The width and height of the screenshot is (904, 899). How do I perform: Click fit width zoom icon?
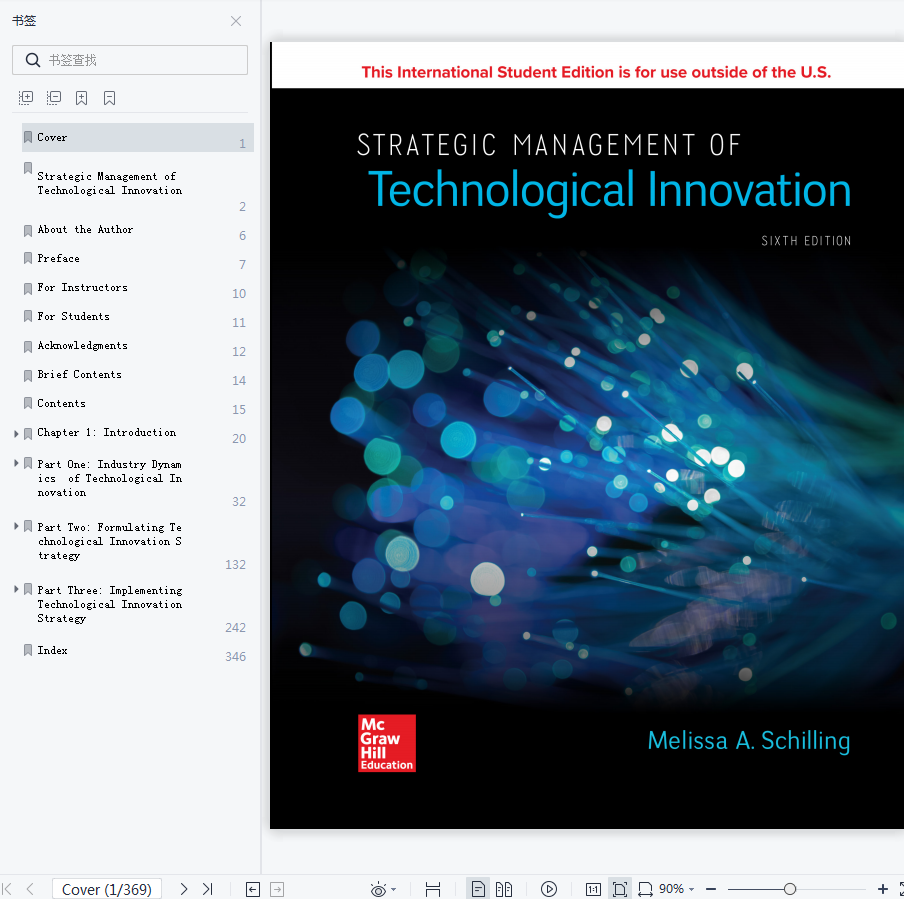(x=645, y=889)
